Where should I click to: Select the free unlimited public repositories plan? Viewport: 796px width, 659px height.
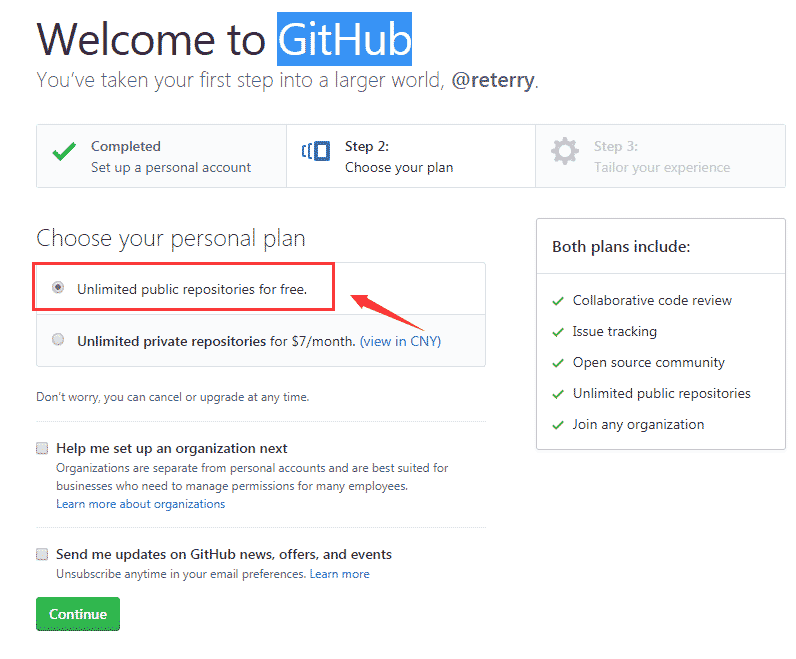pyautogui.click(x=58, y=287)
